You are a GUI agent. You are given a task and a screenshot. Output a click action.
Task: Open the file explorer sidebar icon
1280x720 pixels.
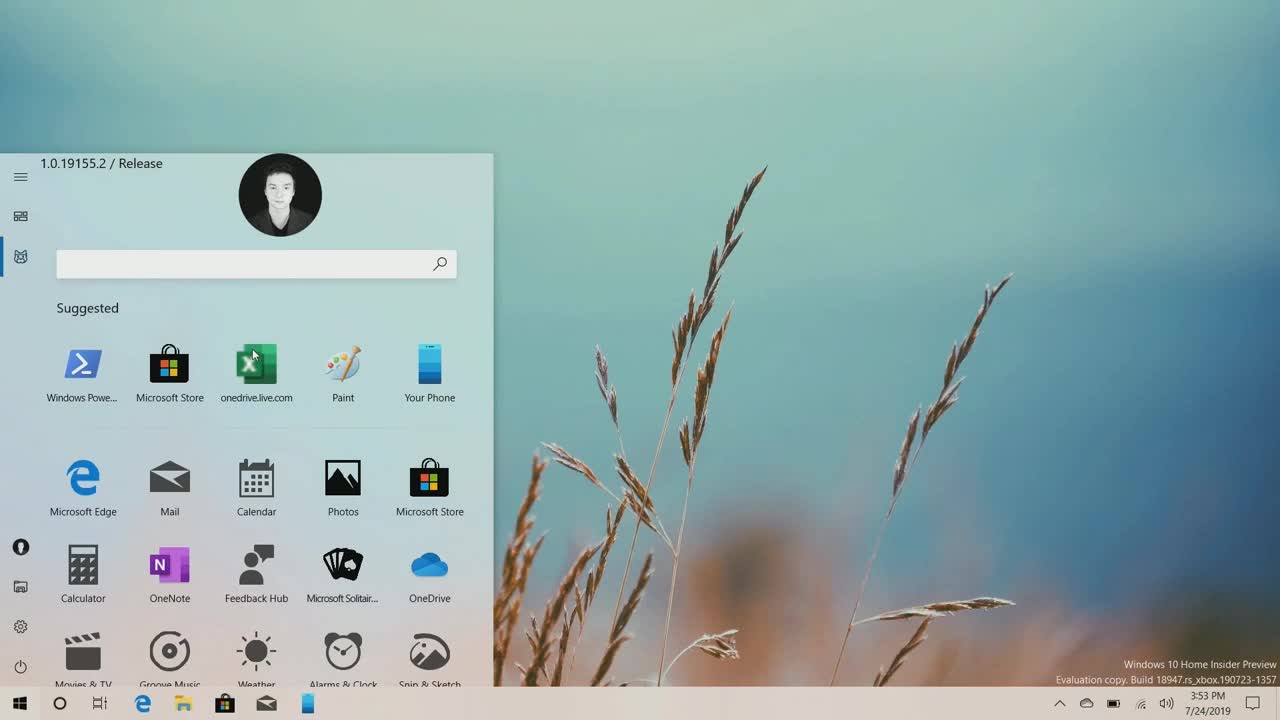tap(20, 587)
